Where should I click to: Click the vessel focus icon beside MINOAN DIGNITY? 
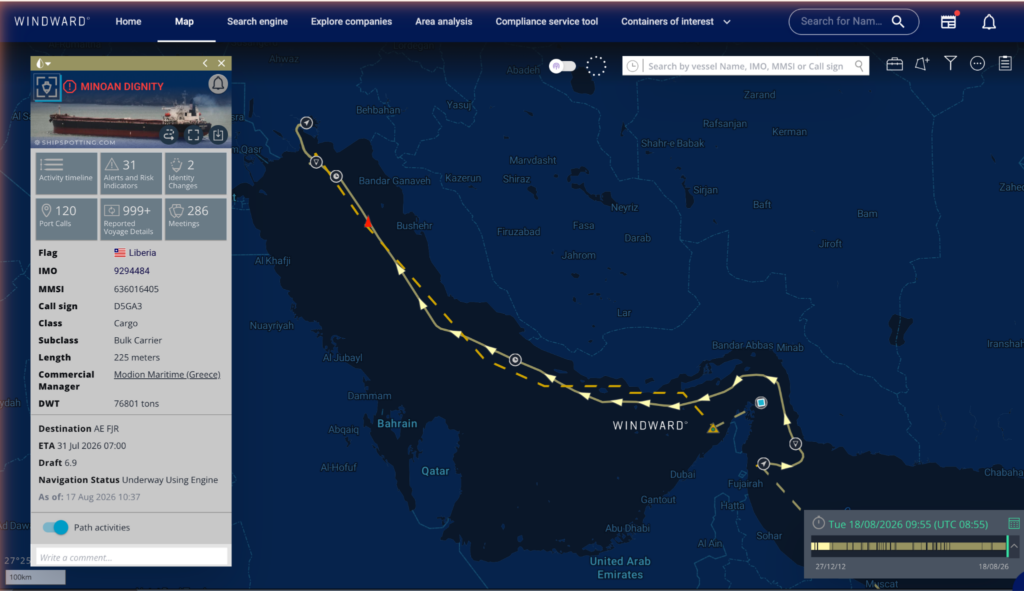47,87
